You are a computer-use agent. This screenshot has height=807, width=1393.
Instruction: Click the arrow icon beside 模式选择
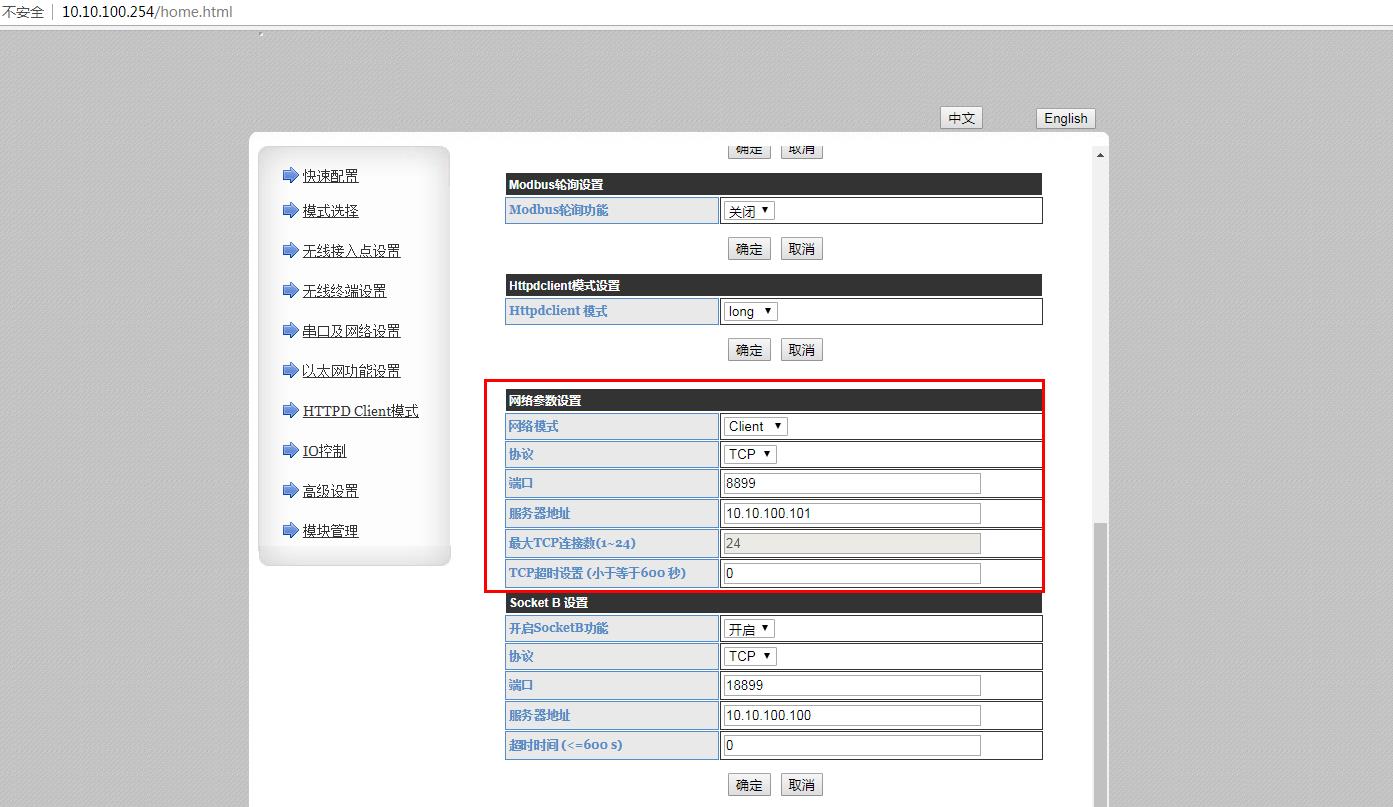[x=290, y=211]
